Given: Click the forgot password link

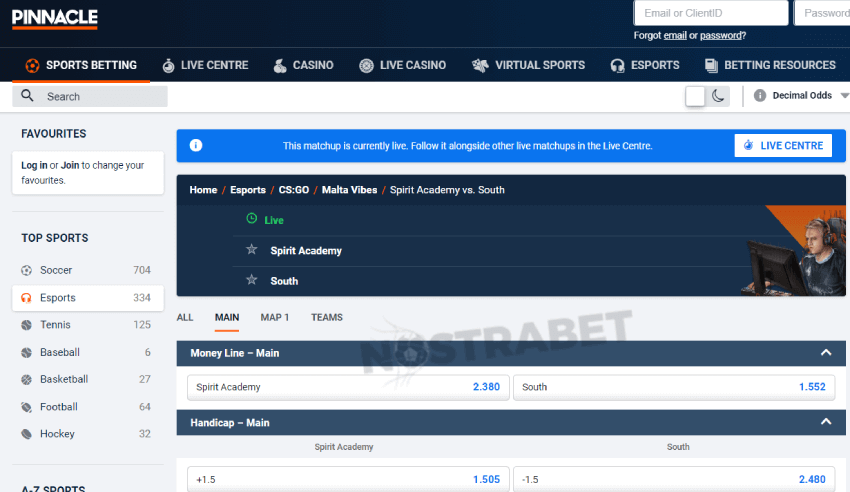Looking at the screenshot, I should click(720, 36).
